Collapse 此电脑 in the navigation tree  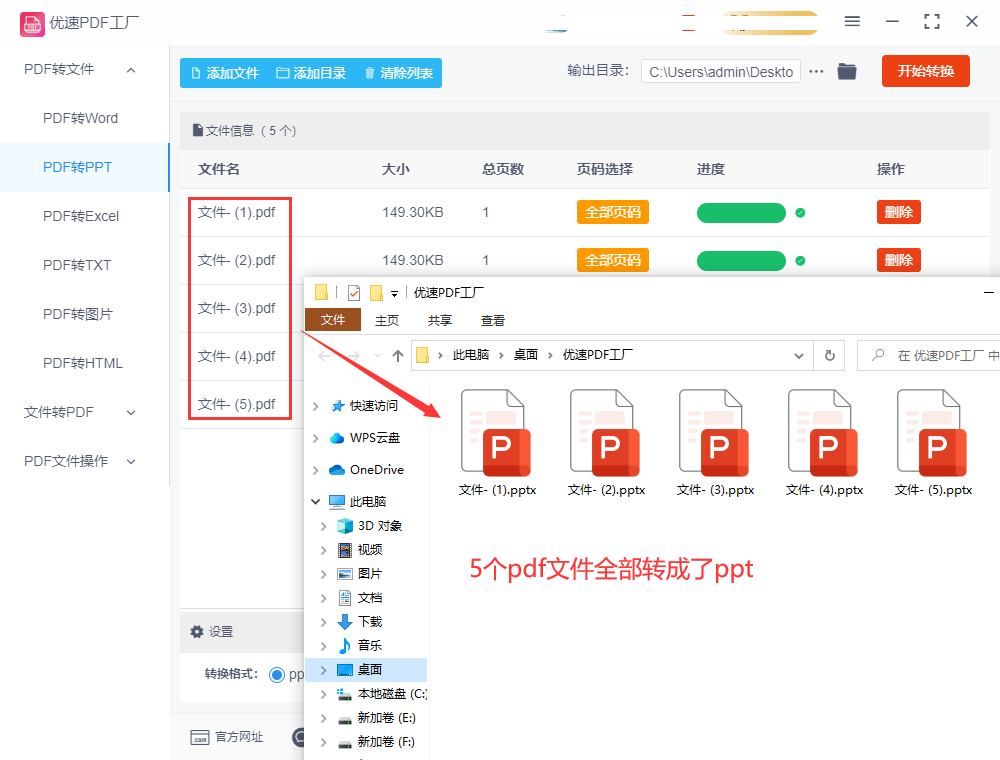pos(316,502)
